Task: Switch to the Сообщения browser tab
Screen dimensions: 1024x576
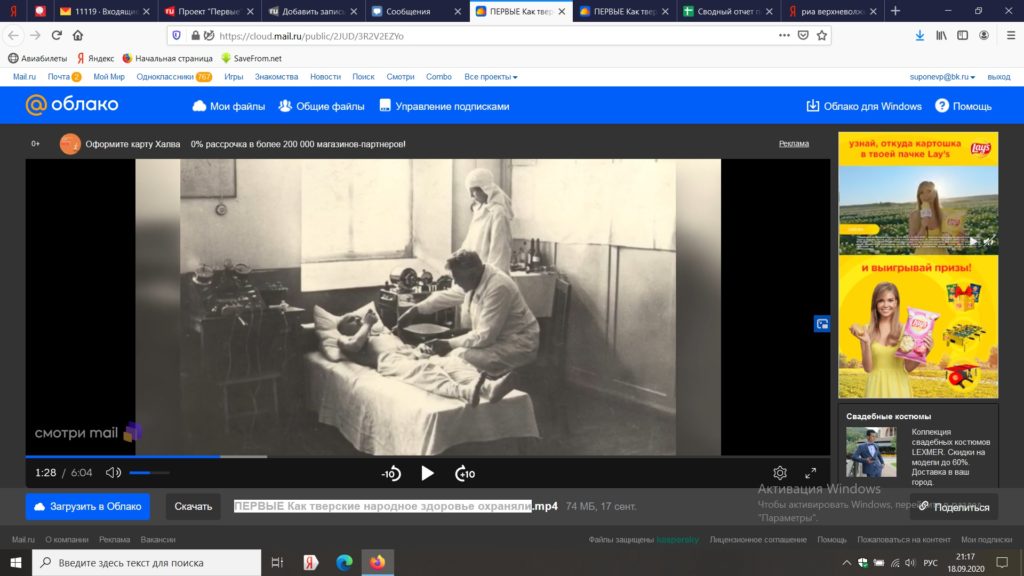Action: (x=410, y=12)
